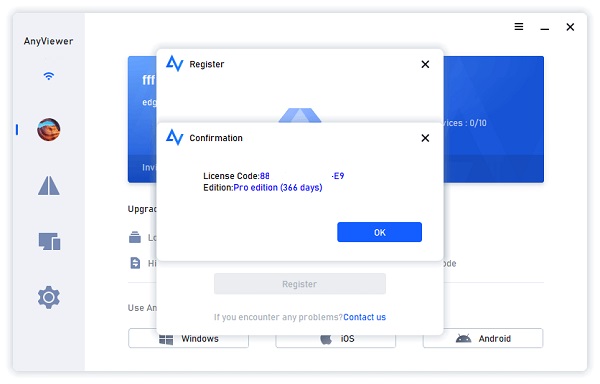Screen dimensions: 600x384
Task: Close the AnyViewer main window
Action: [x=570, y=27]
